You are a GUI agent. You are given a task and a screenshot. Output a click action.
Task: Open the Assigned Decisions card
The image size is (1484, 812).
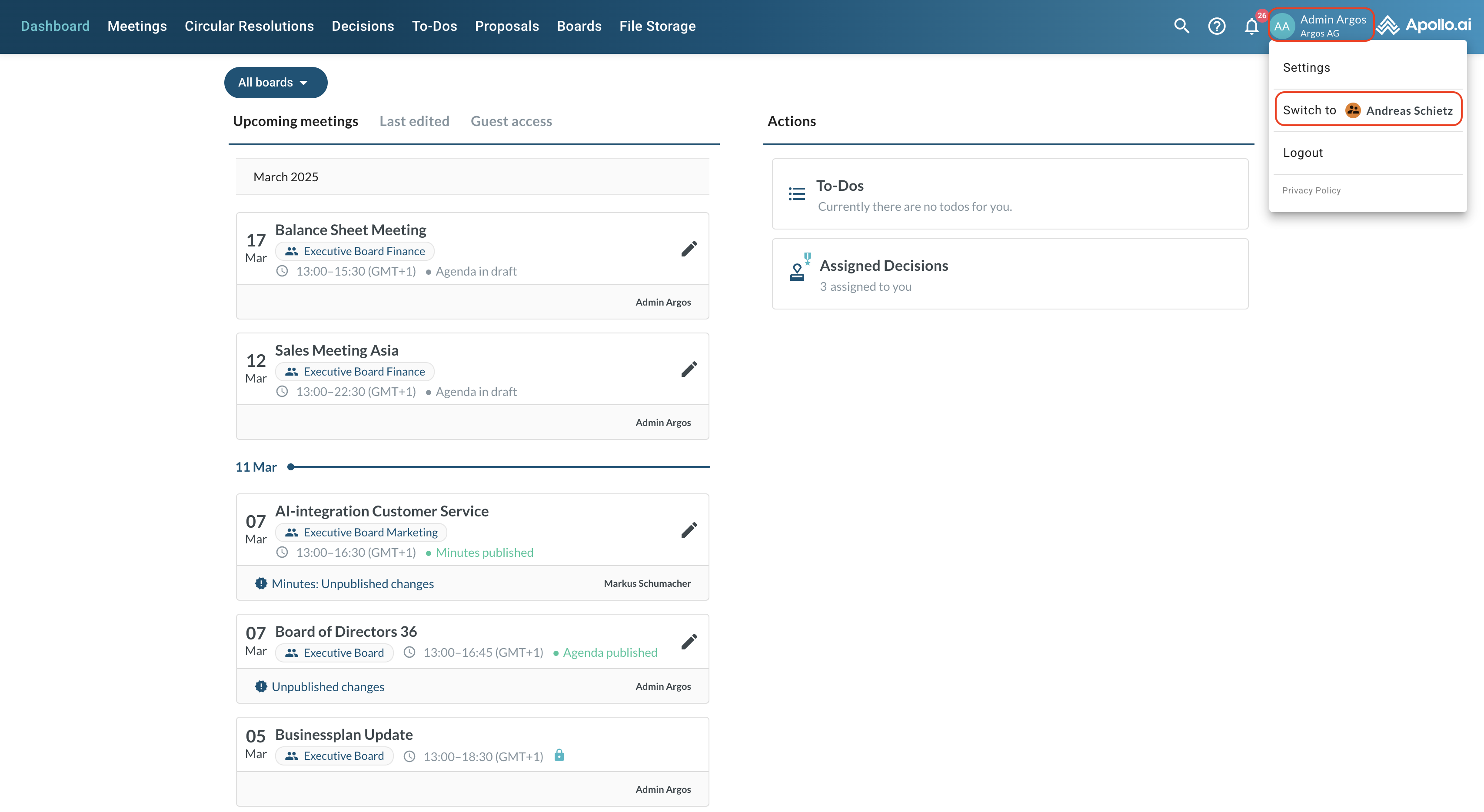pyautogui.click(x=1009, y=274)
